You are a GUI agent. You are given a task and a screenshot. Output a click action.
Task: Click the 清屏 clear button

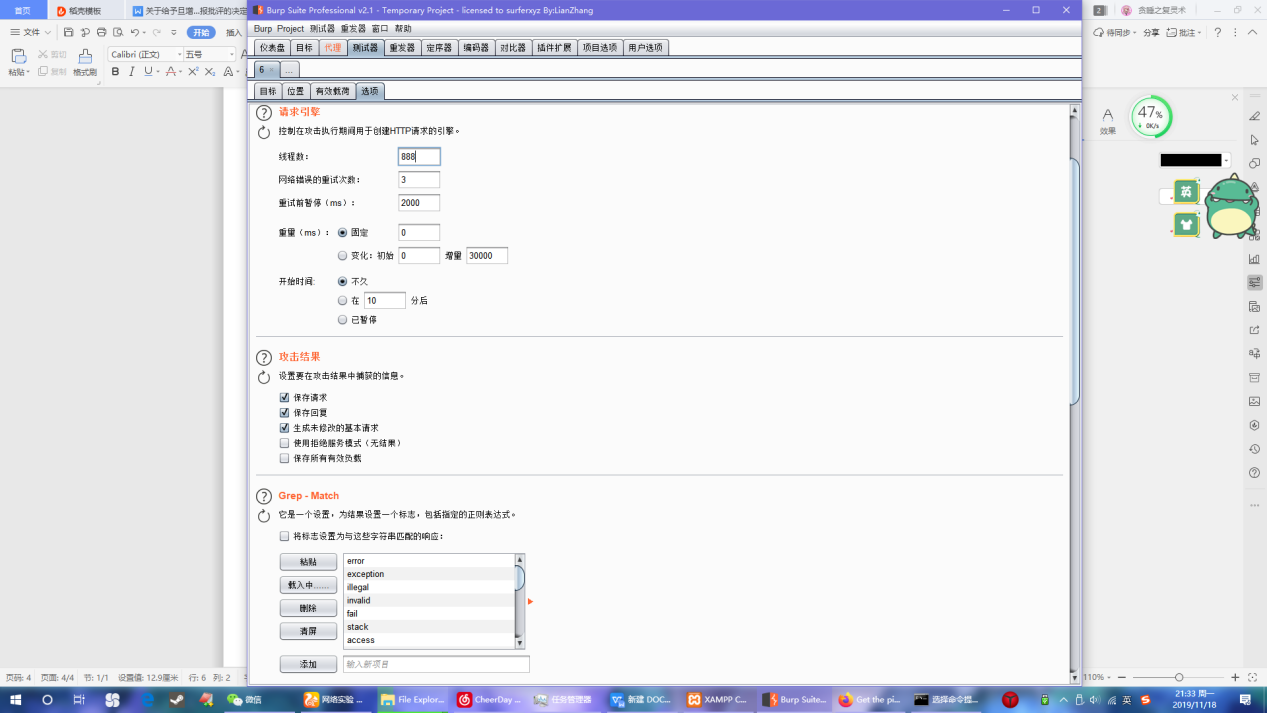308,631
